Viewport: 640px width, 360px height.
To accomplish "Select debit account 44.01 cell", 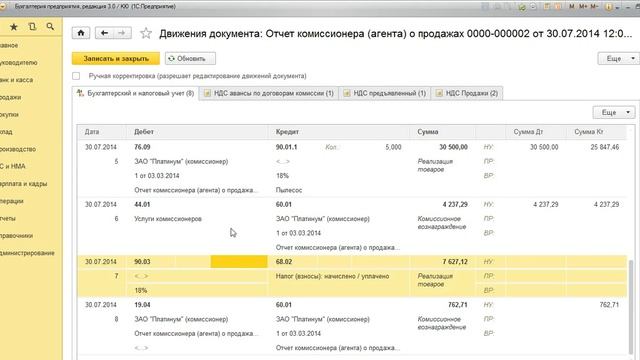I will (x=142, y=204).
